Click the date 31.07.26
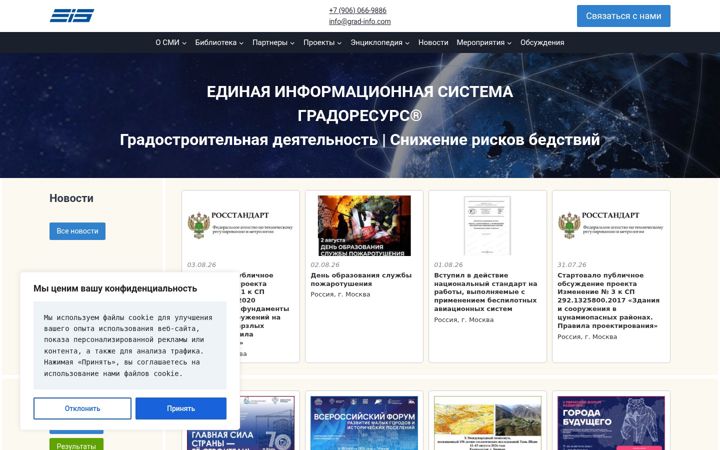720x450 pixels. 572,265
